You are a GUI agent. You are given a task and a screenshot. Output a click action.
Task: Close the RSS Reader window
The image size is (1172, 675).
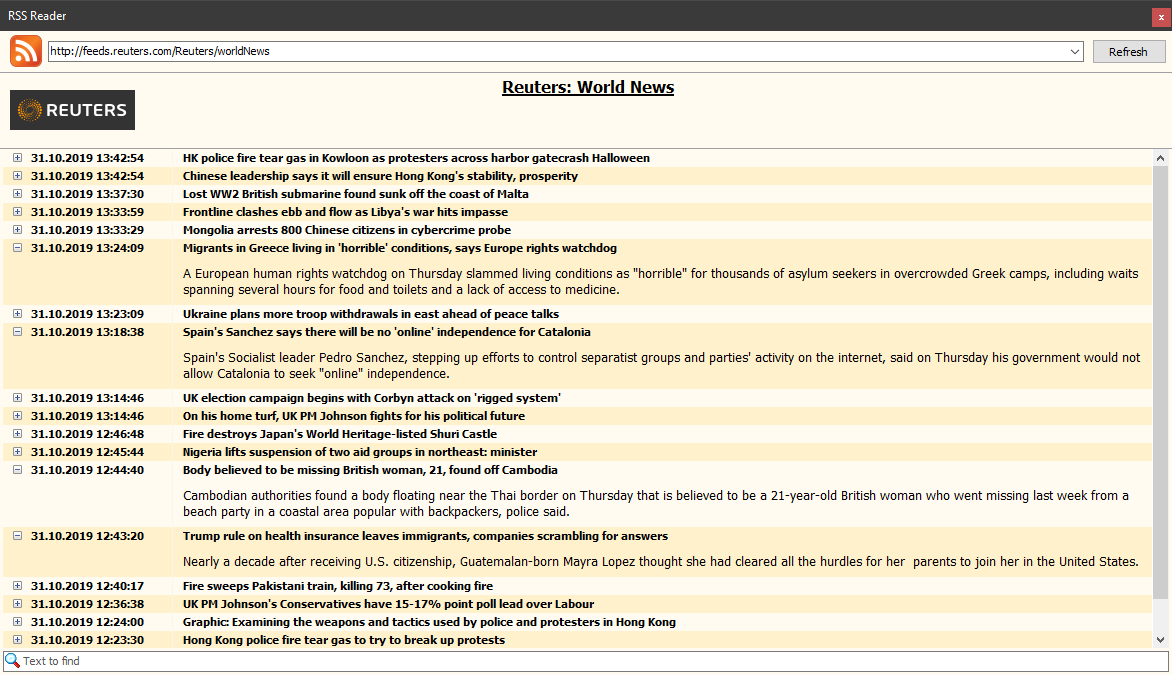(1161, 16)
